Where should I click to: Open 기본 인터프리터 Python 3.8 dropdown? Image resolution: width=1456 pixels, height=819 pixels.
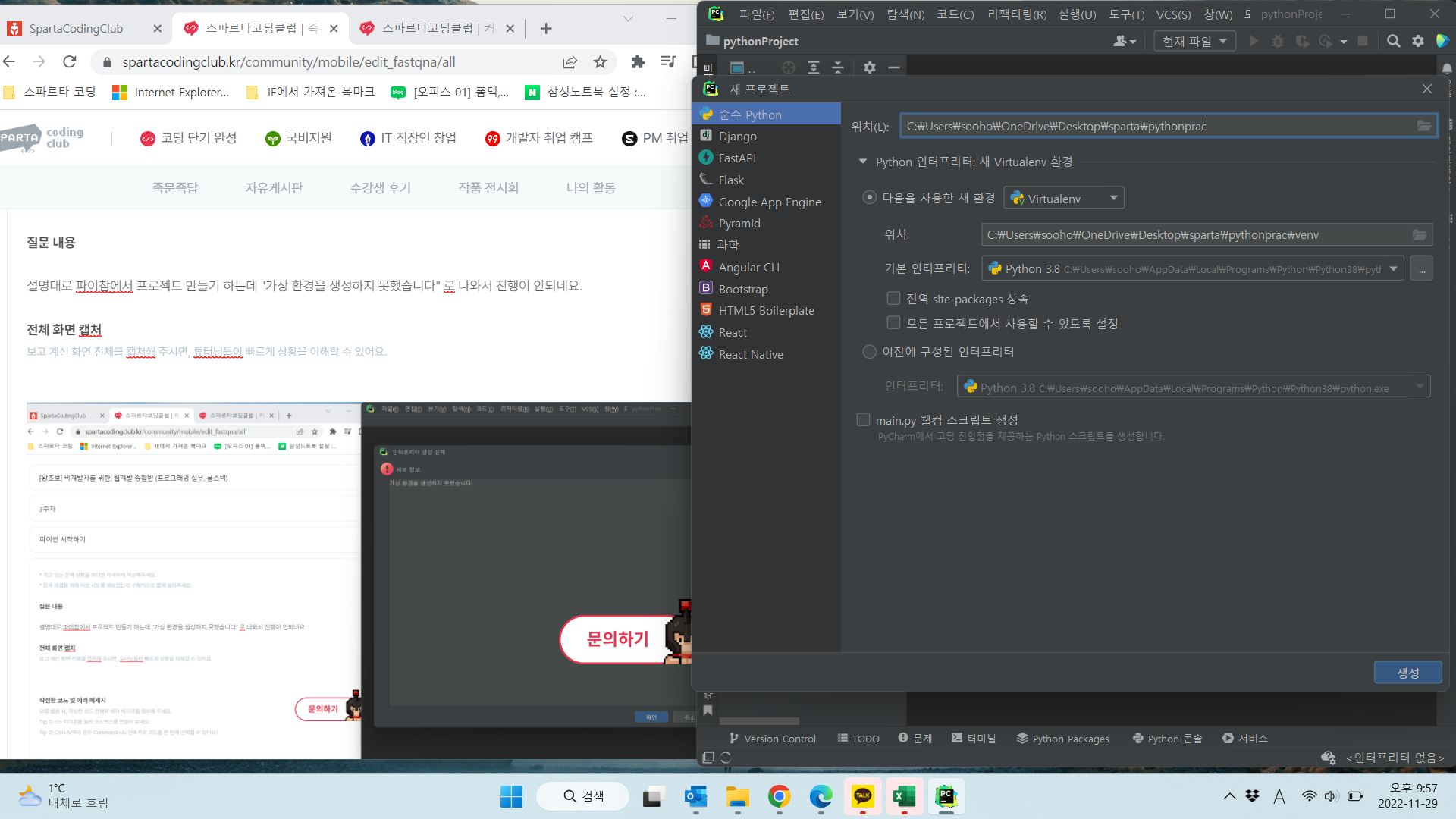pos(1193,268)
